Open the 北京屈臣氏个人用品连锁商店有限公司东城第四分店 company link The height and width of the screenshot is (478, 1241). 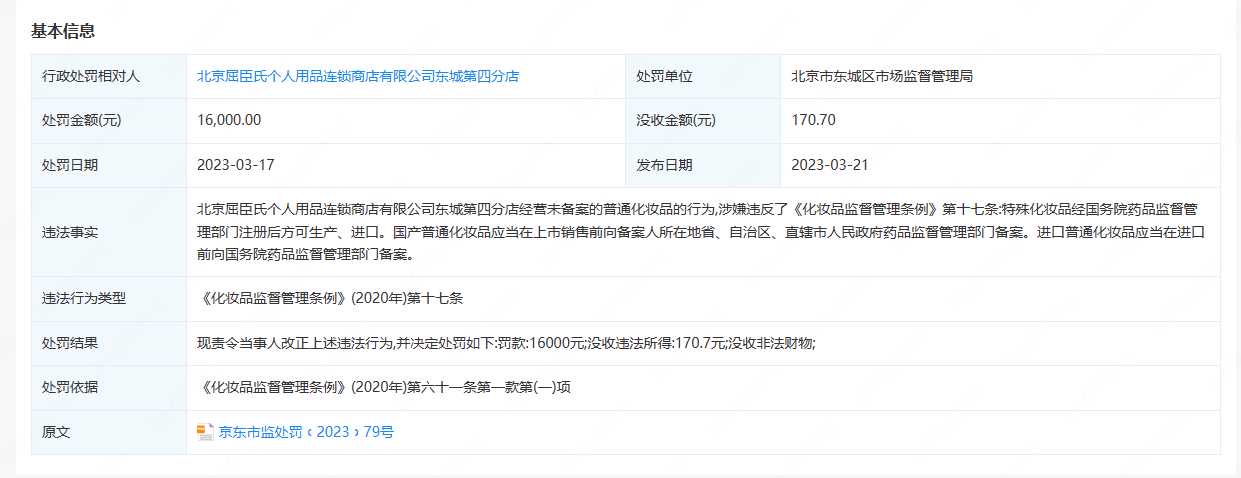(x=358, y=76)
